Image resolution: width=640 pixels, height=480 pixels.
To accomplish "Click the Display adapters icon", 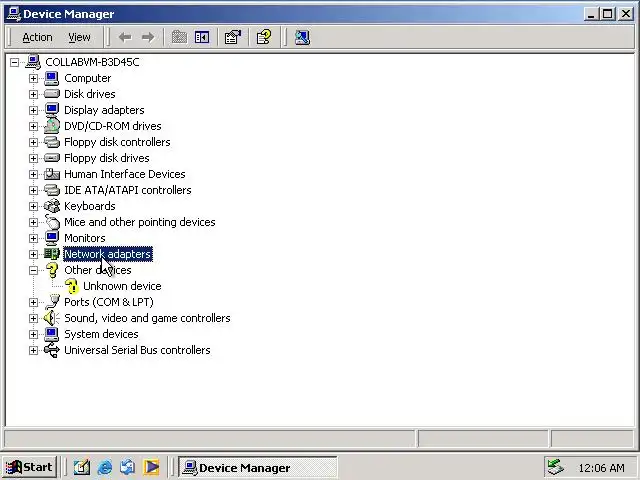I will [52, 110].
